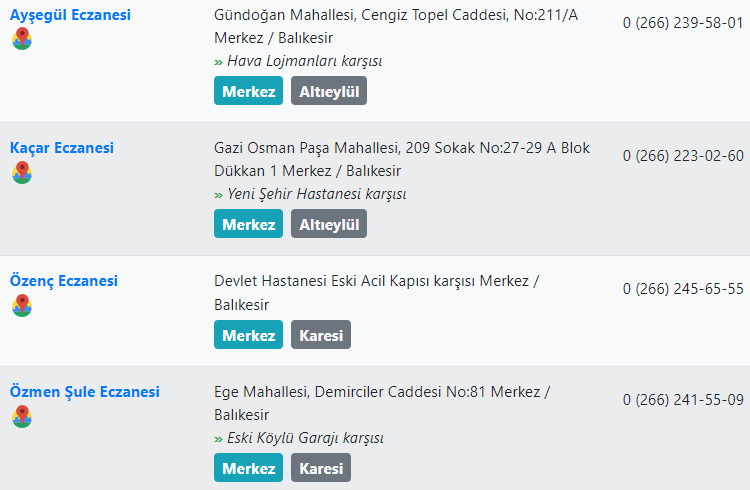Open map pin for Ayşegül Eczanesi
750x490 pixels.
click(22, 39)
